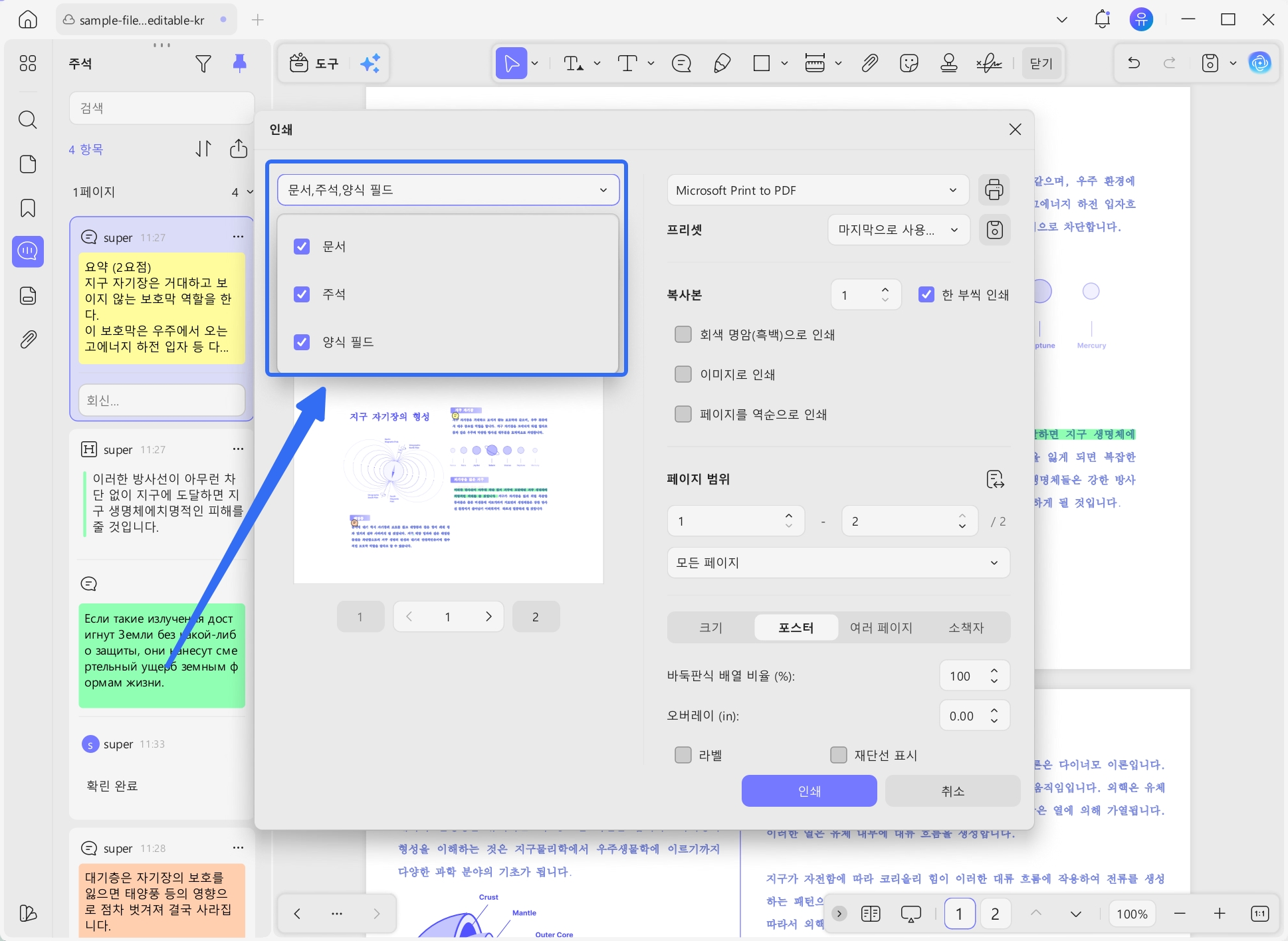1288x941 pixels.
Task: Open the Microsoft Print to PDF dropdown
Action: tap(818, 190)
